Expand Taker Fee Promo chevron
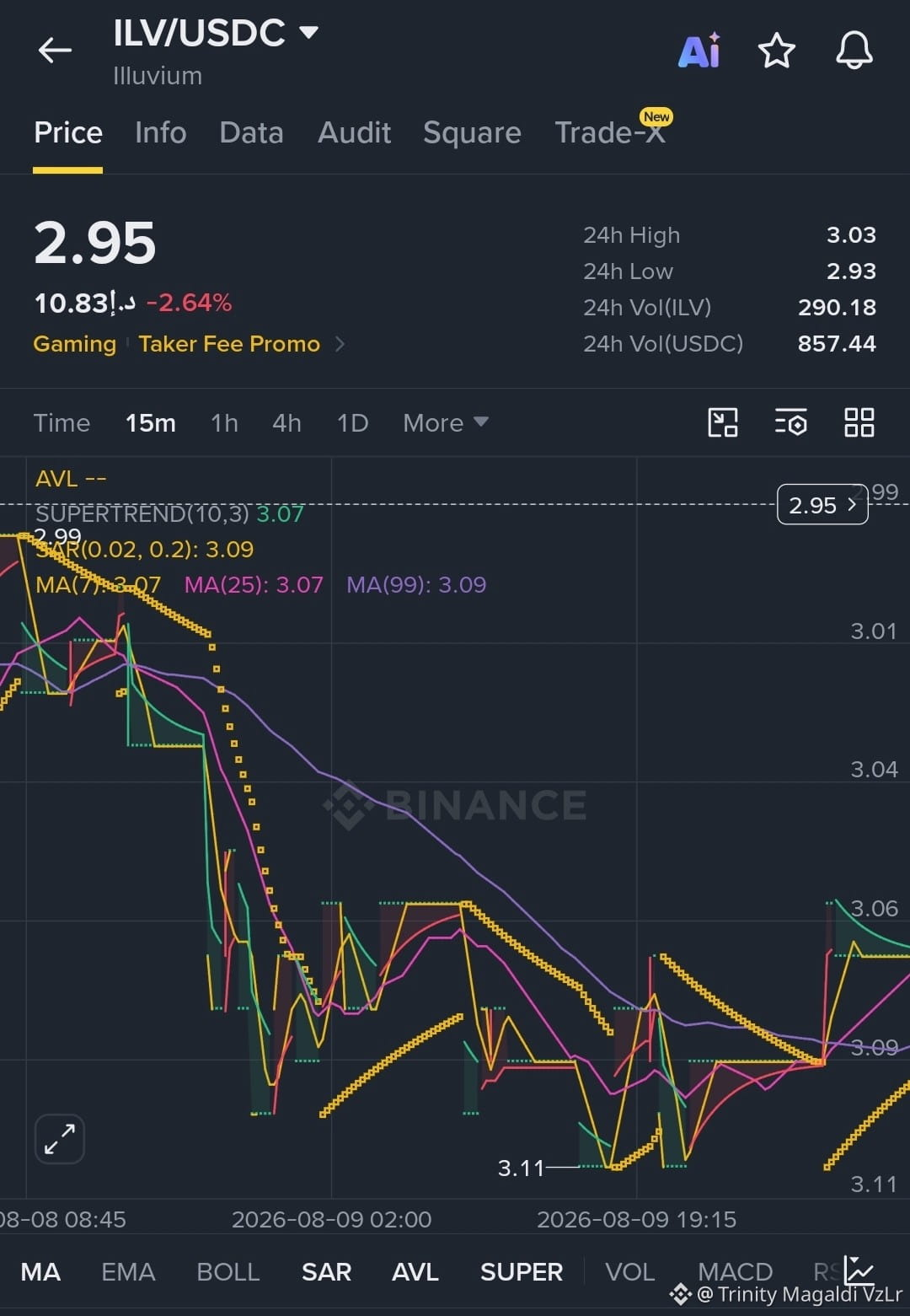 point(340,344)
